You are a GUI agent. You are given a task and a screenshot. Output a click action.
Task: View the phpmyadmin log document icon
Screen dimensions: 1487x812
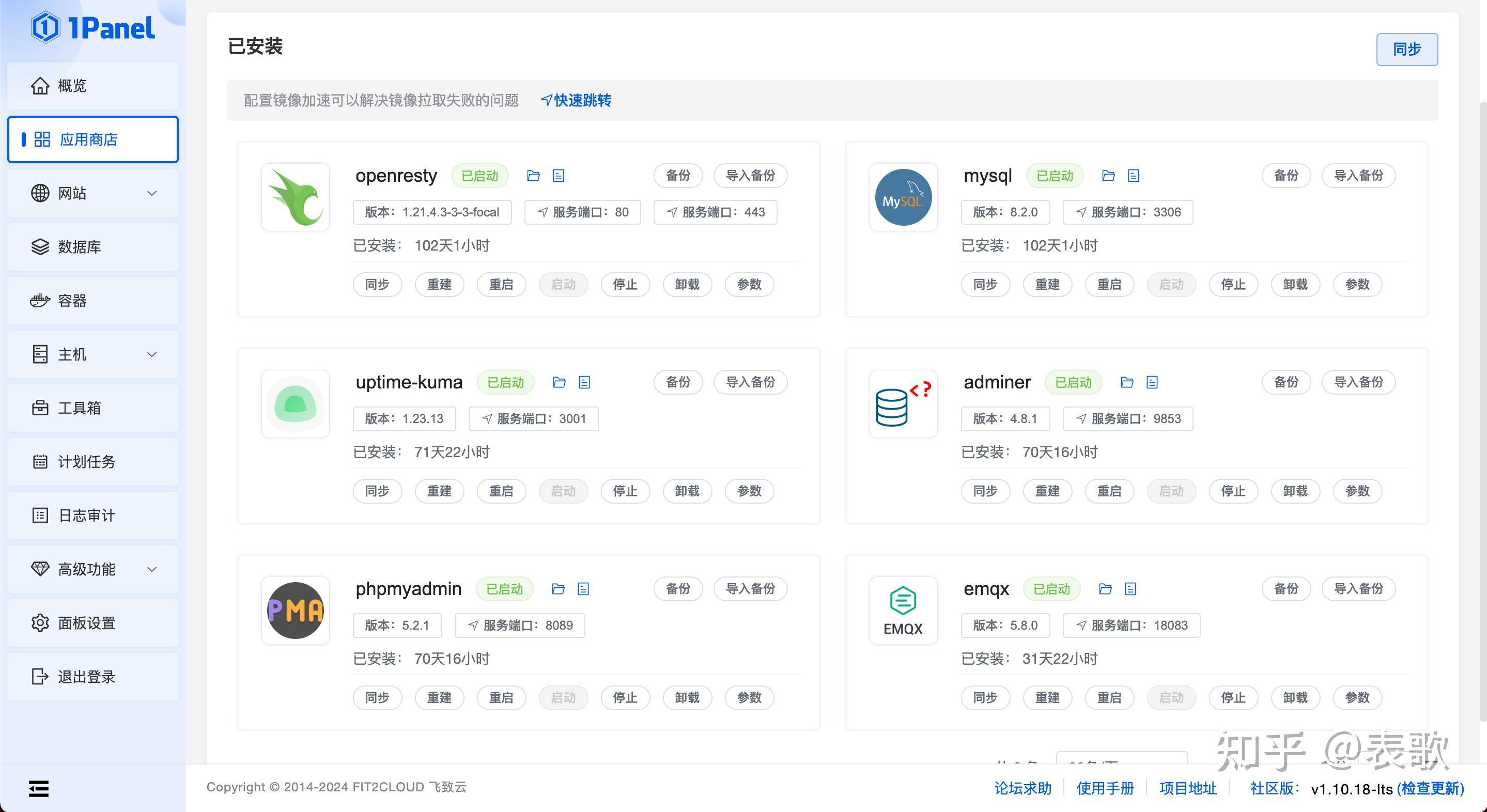click(583, 589)
